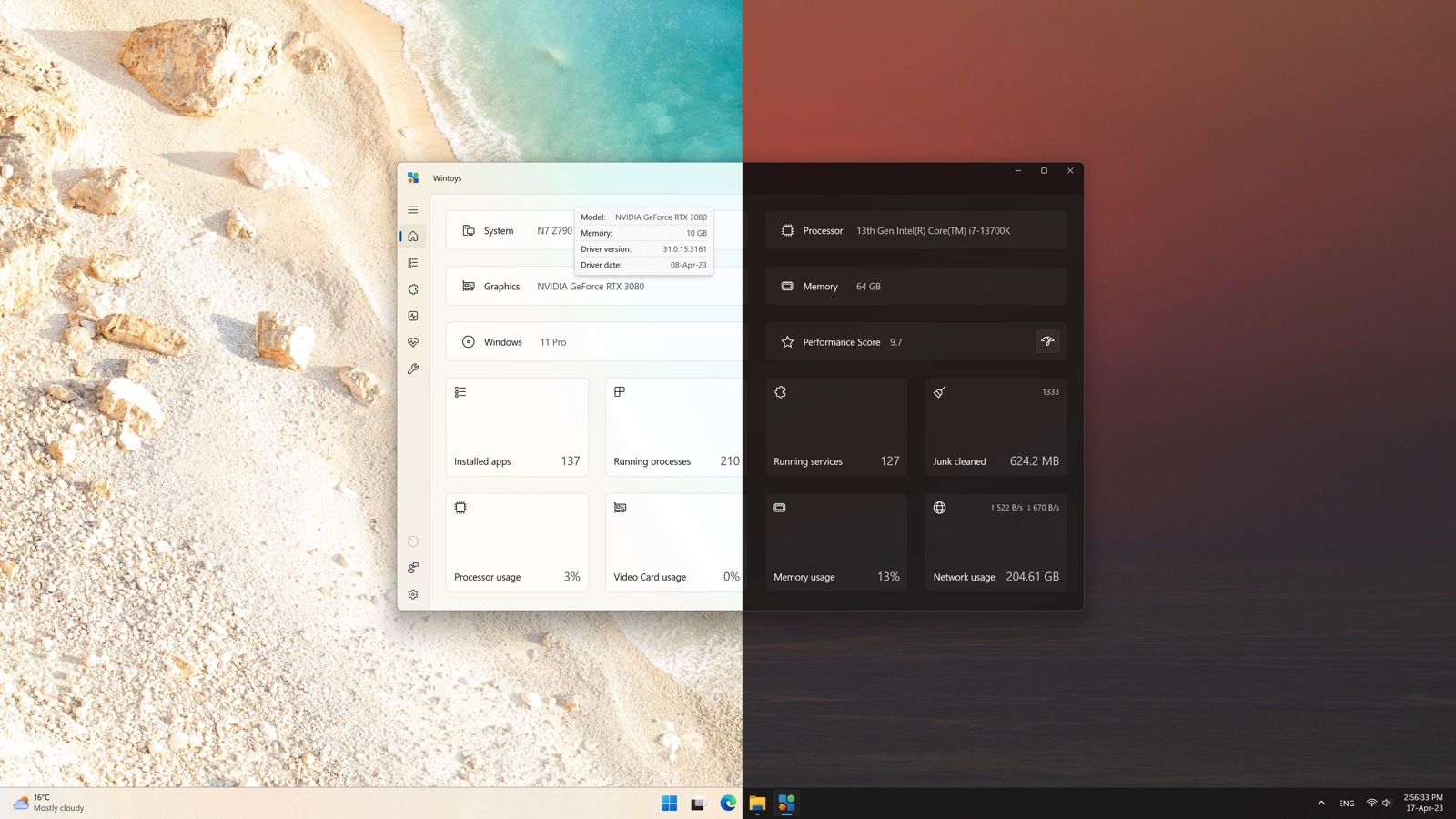Click the Wintoys logo in title bar
Viewport: 1456px width, 819px height.
click(413, 177)
